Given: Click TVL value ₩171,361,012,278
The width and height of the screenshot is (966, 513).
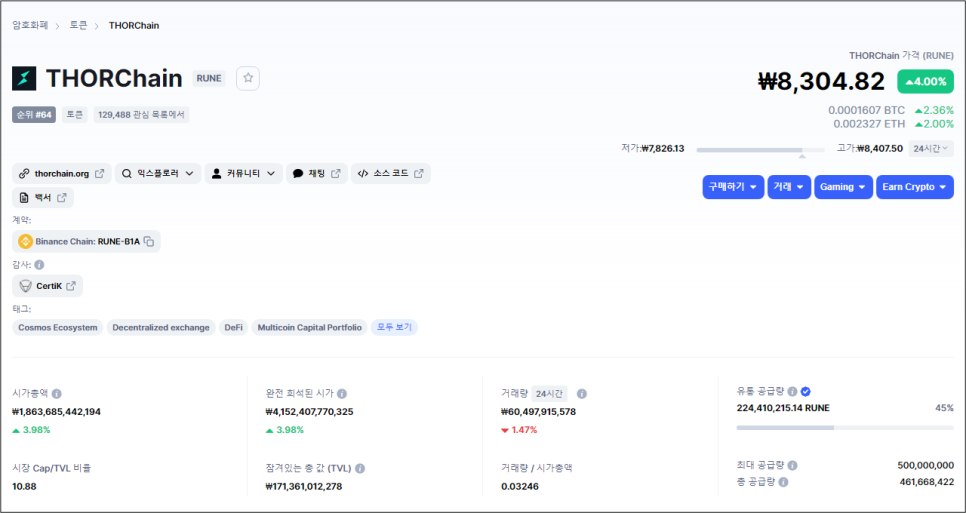Looking at the screenshot, I should pyautogui.click(x=304, y=487).
